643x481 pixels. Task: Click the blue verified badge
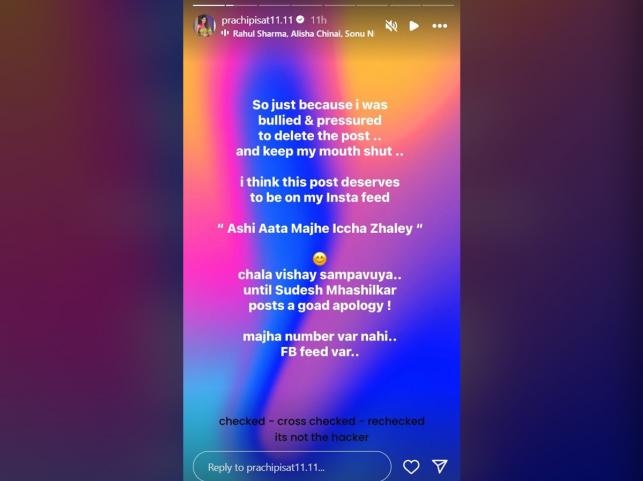coord(300,20)
